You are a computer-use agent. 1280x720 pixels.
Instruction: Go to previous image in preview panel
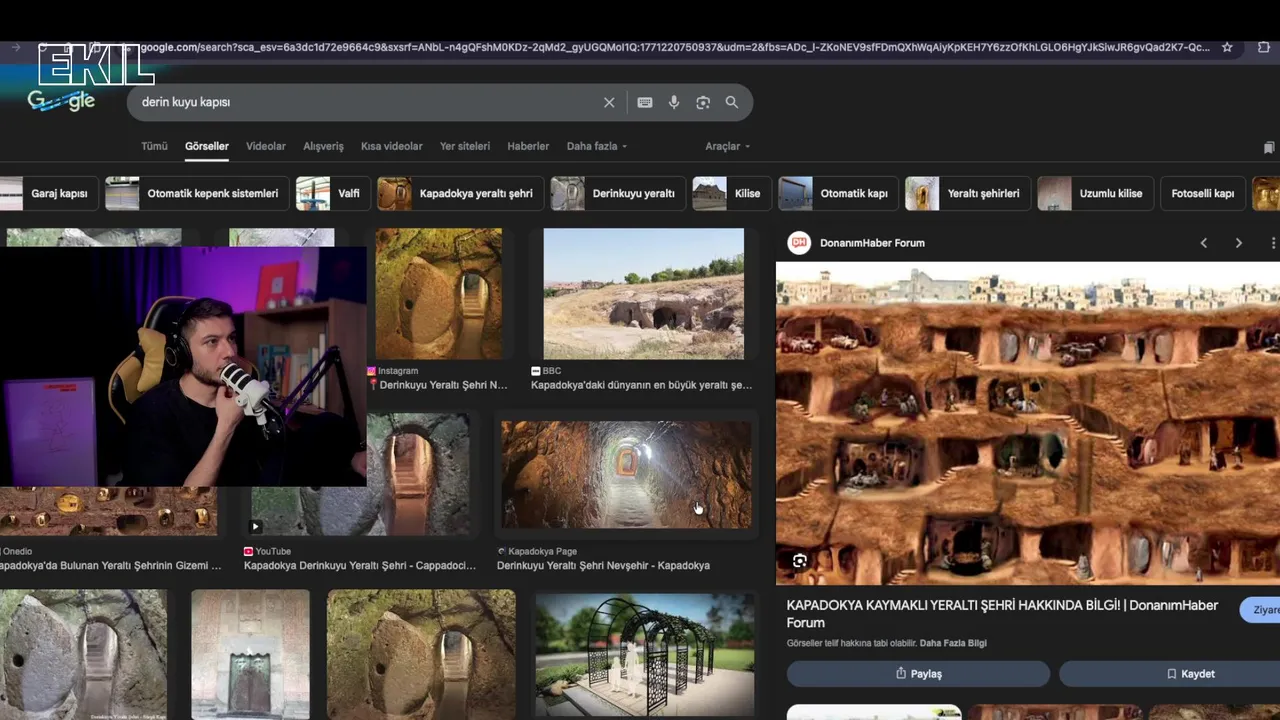point(1204,243)
